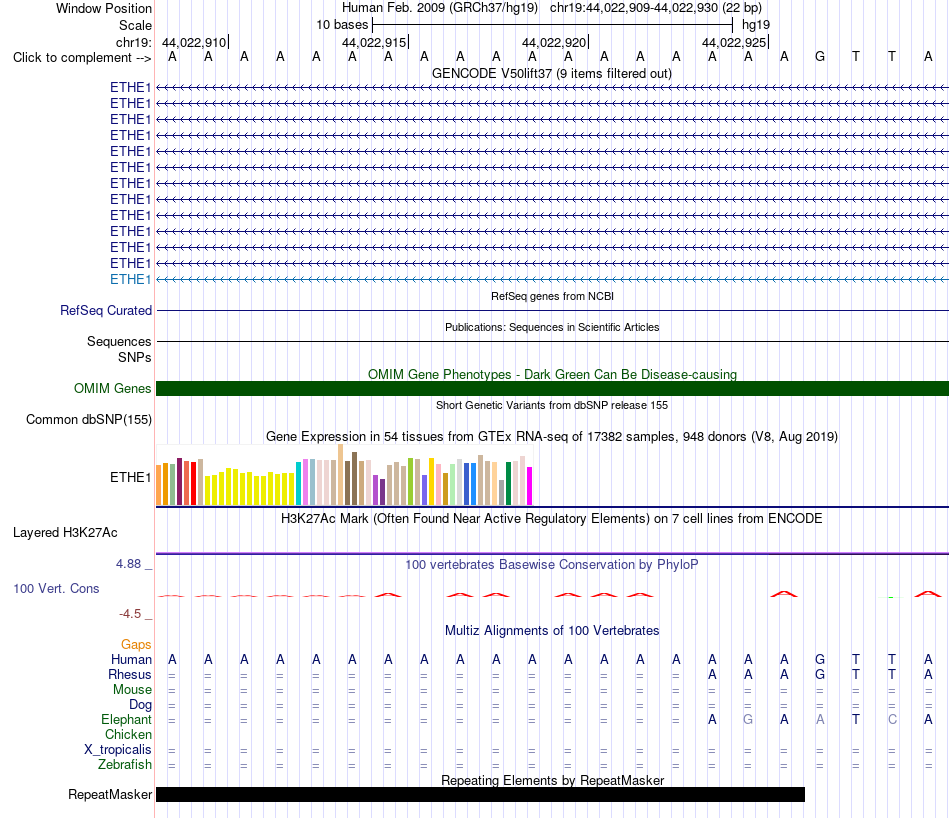This screenshot has height=818, width=950.
Task: Click the 44,022,925 position label
Action: click(x=734, y=42)
